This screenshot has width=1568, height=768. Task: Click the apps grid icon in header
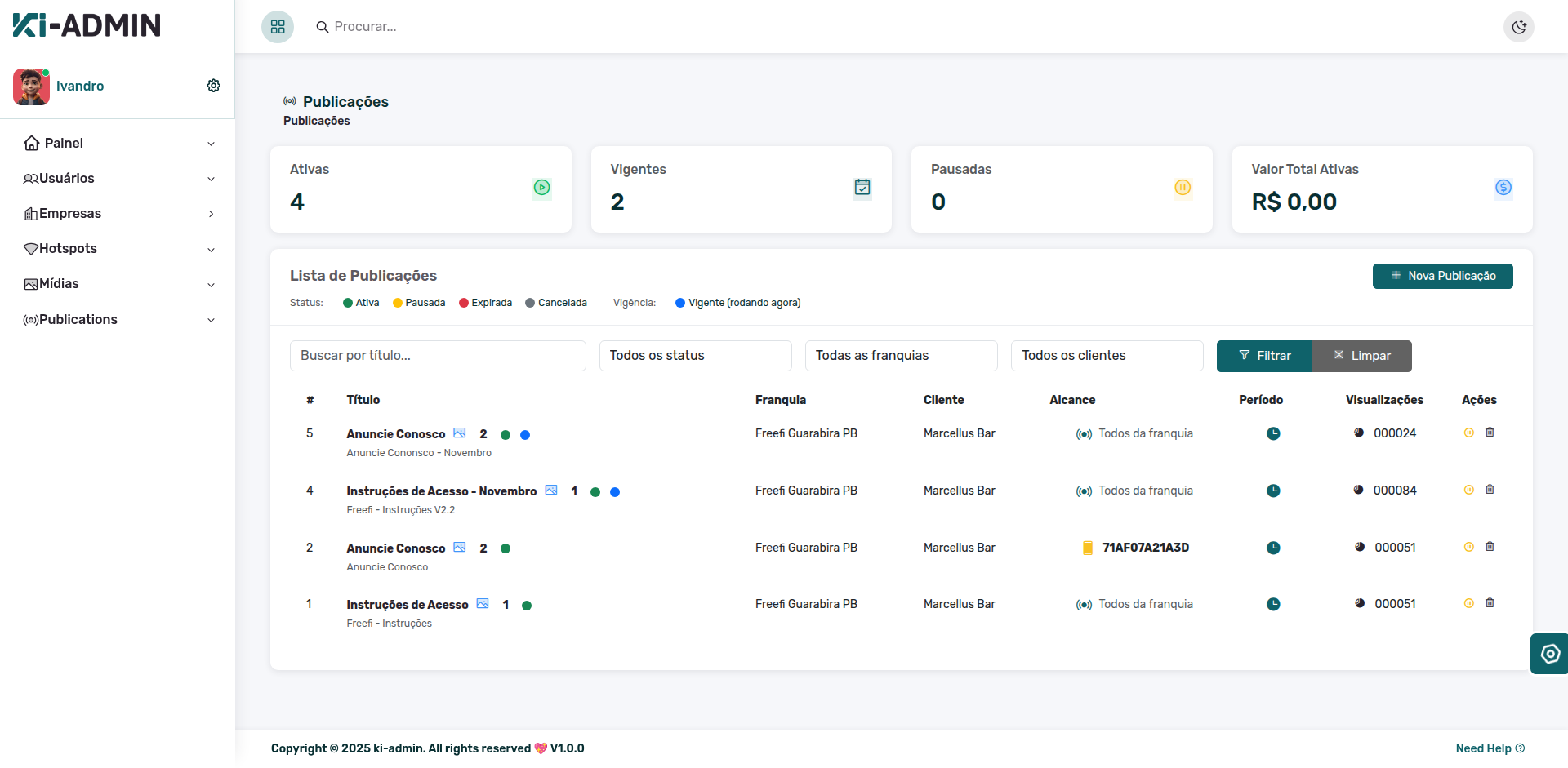point(278,27)
